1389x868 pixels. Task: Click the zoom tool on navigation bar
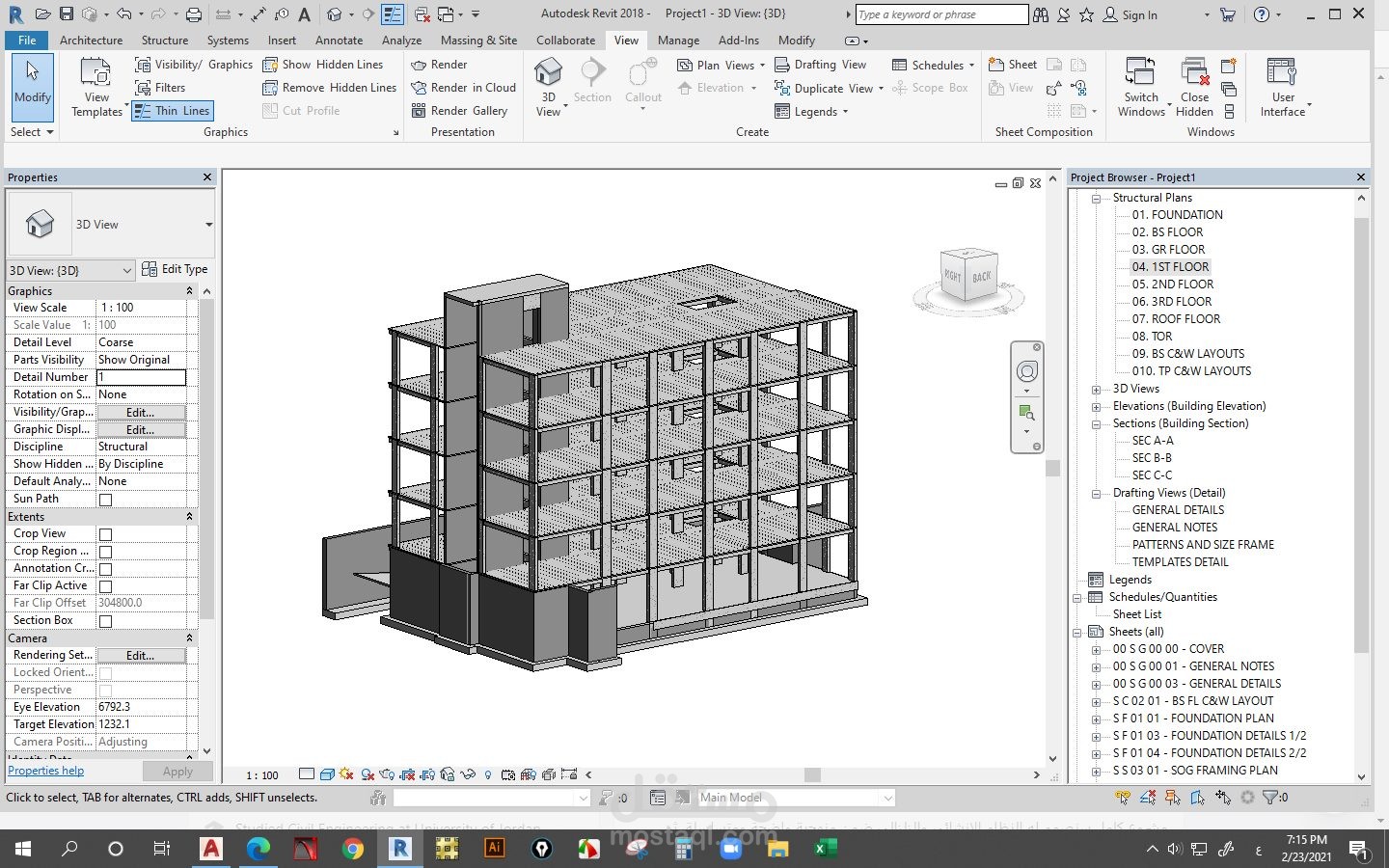click(1027, 413)
